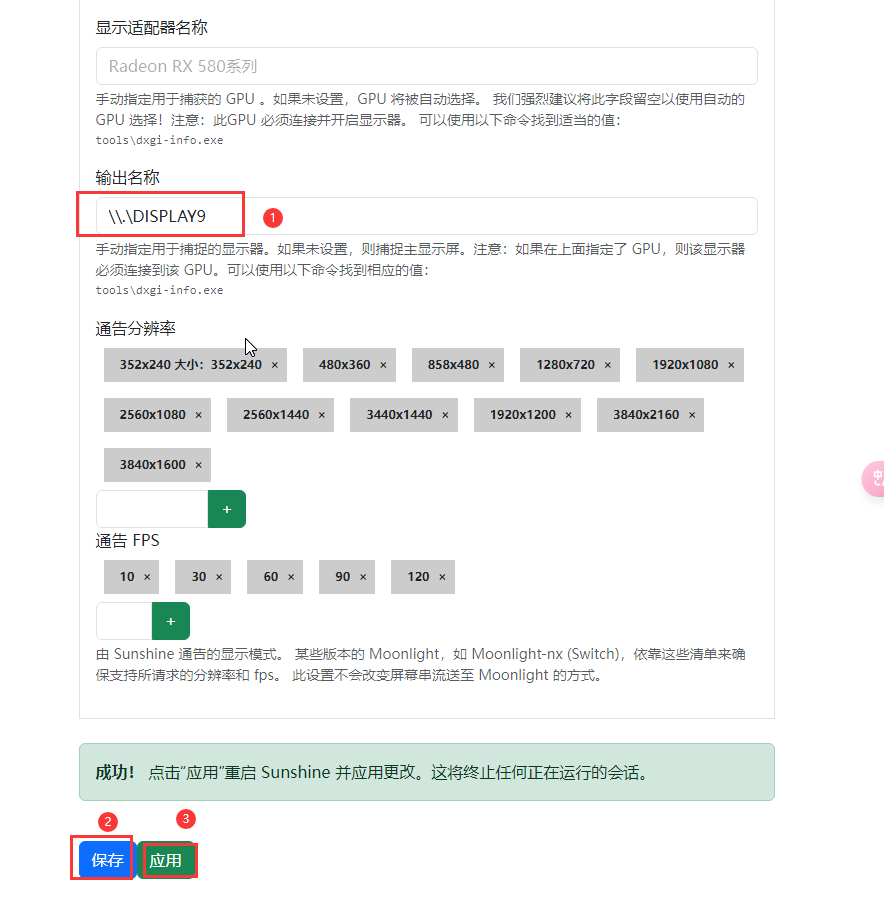884x908 pixels.
Task: Click the new resolution input box
Action: point(152,509)
